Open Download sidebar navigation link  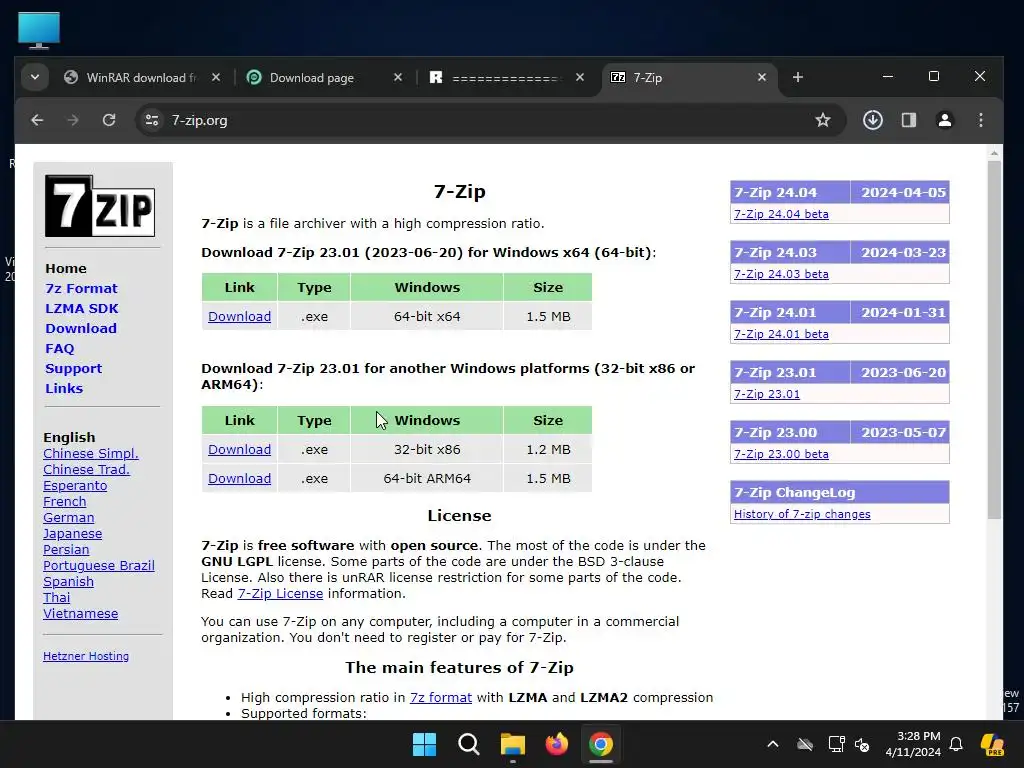81,328
